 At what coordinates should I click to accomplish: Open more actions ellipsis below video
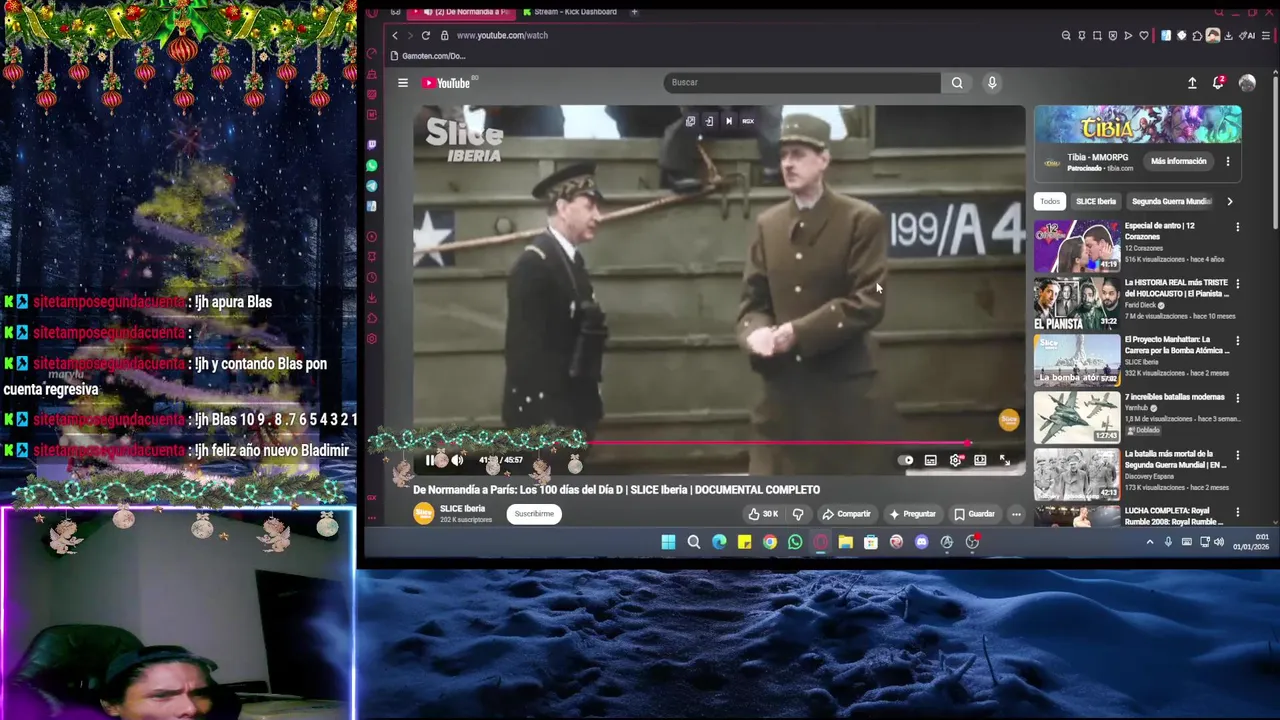(1016, 514)
